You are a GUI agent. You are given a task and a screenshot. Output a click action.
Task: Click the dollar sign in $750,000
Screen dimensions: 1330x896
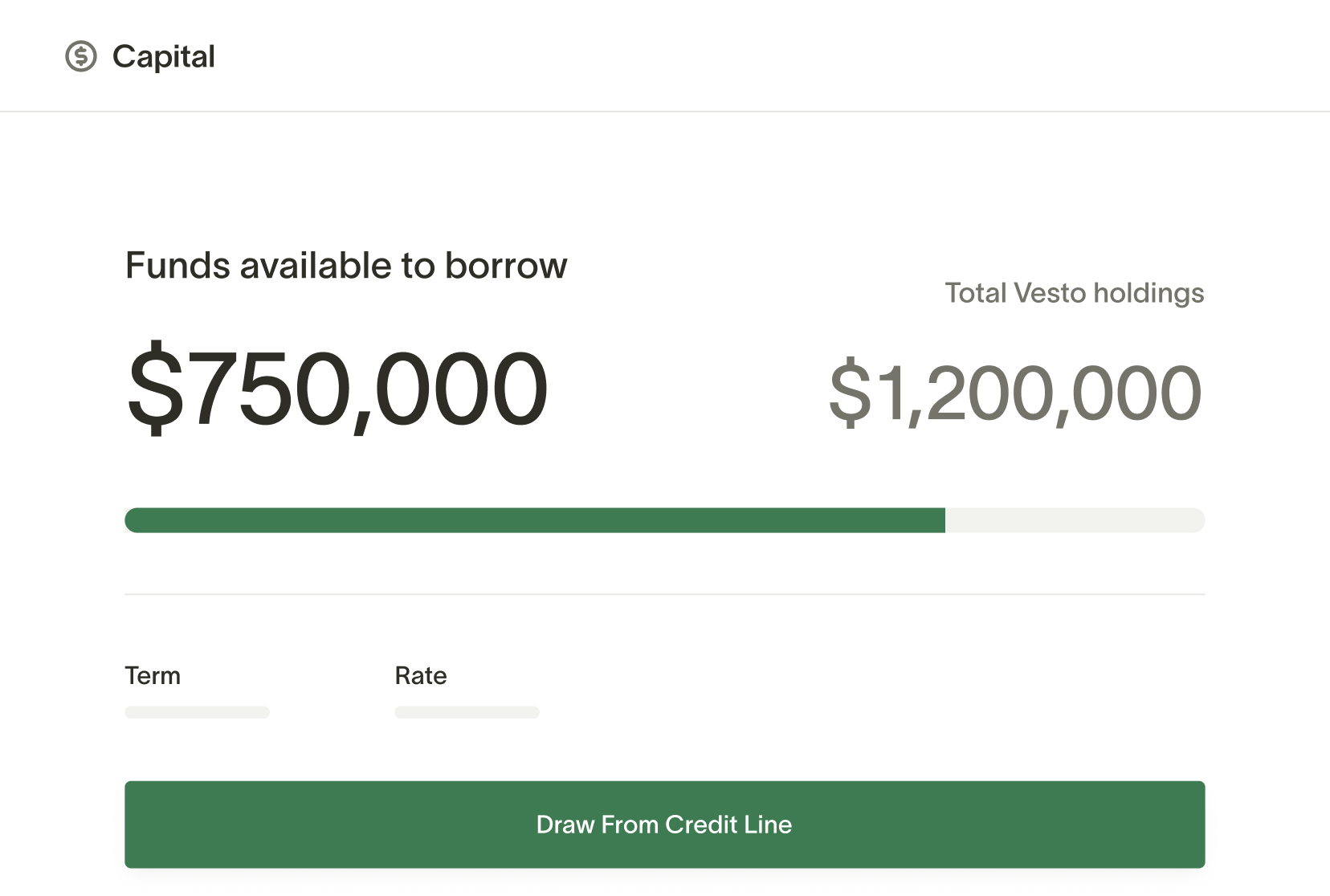pyautogui.click(x=155, y=389)
